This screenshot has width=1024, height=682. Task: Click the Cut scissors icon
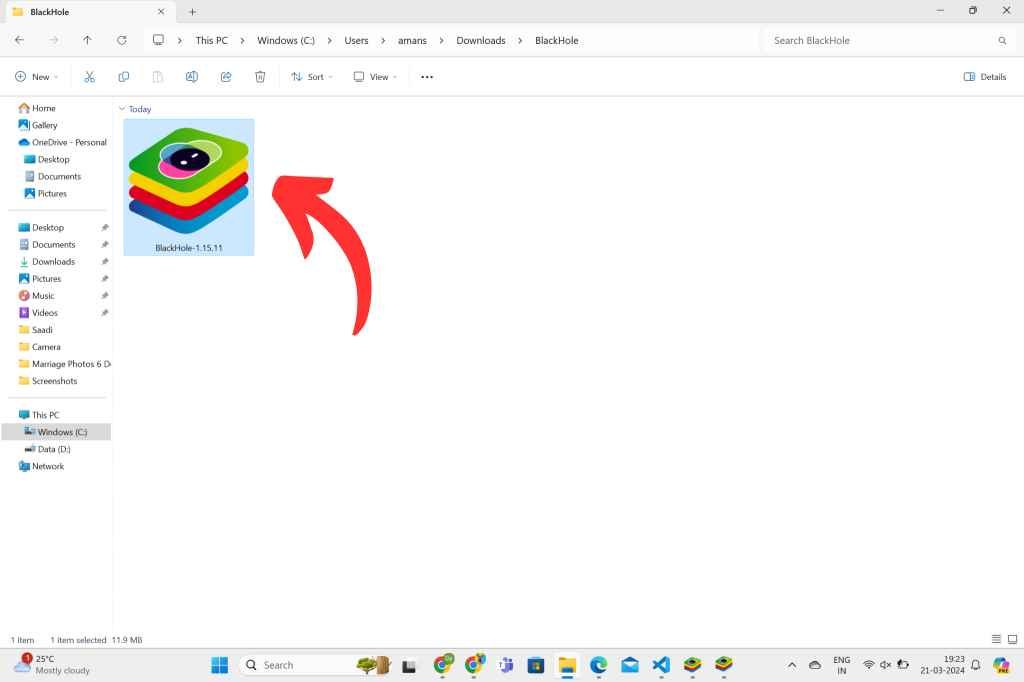pos(89,77)
